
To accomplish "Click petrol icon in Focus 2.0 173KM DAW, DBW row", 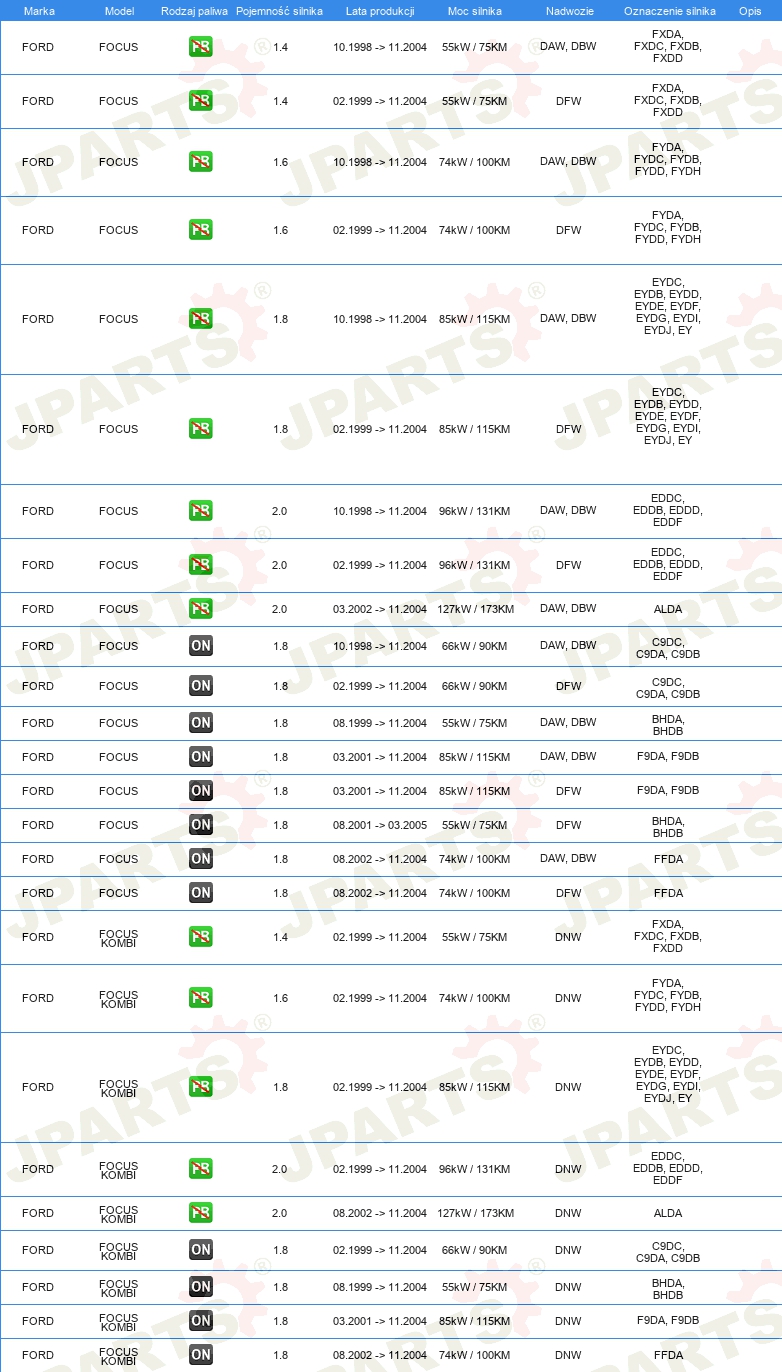I will coord(200,609).
